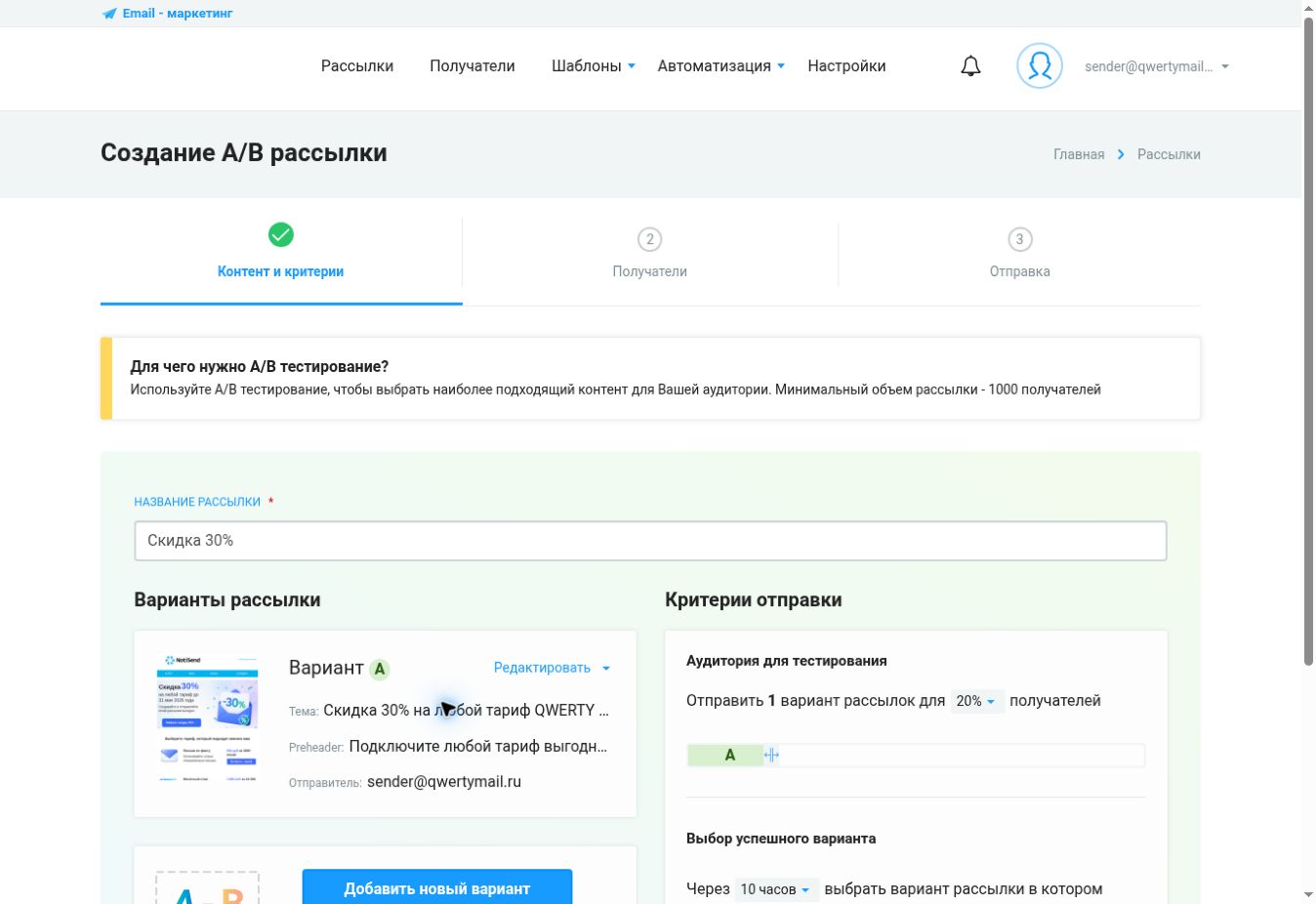Click the step 2 circle icon
Image resolution: width=1316 pixels, height=904 pixels.
coord(649,239)
